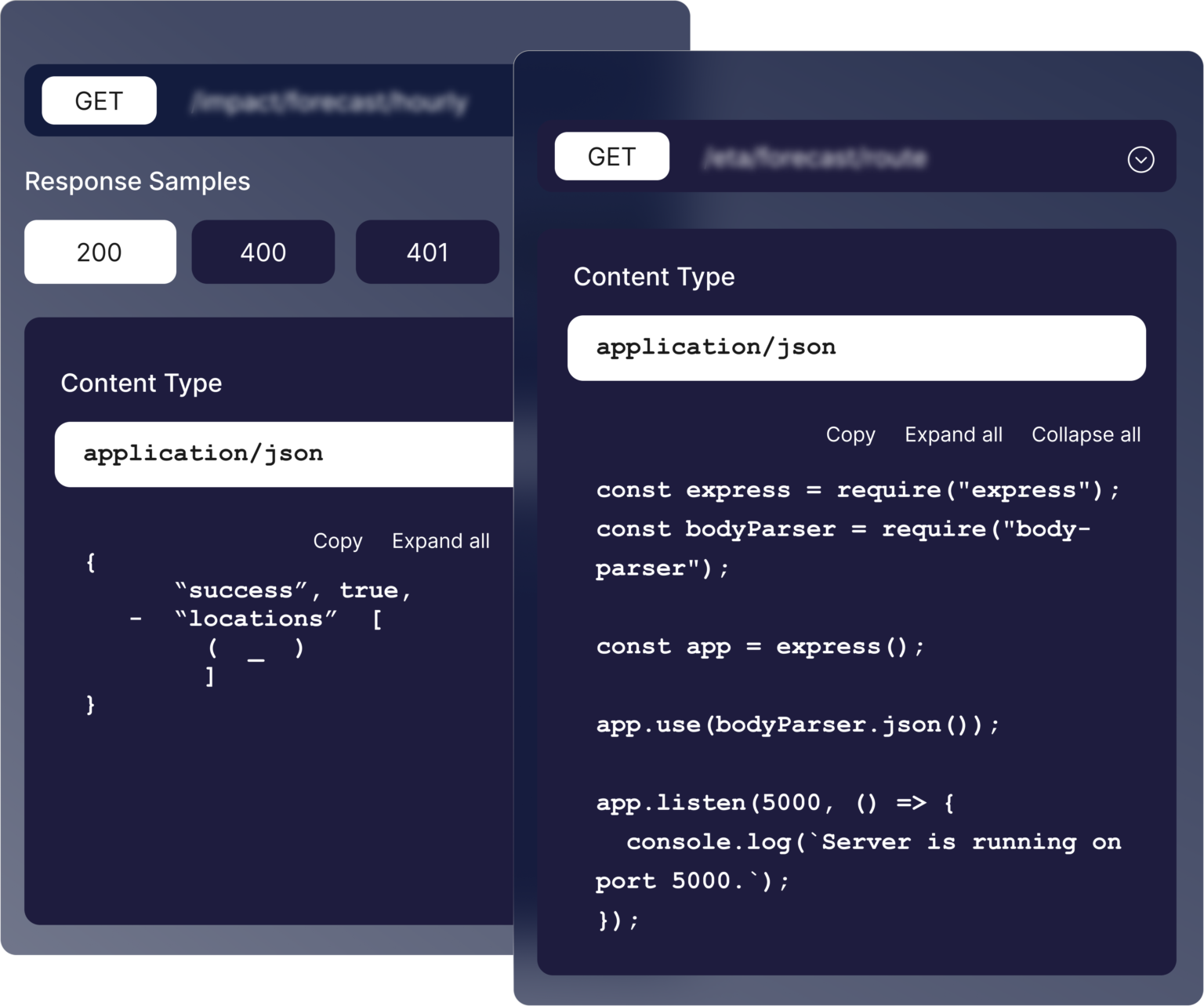Click the const app = express(); line

(x=760, y=647)
